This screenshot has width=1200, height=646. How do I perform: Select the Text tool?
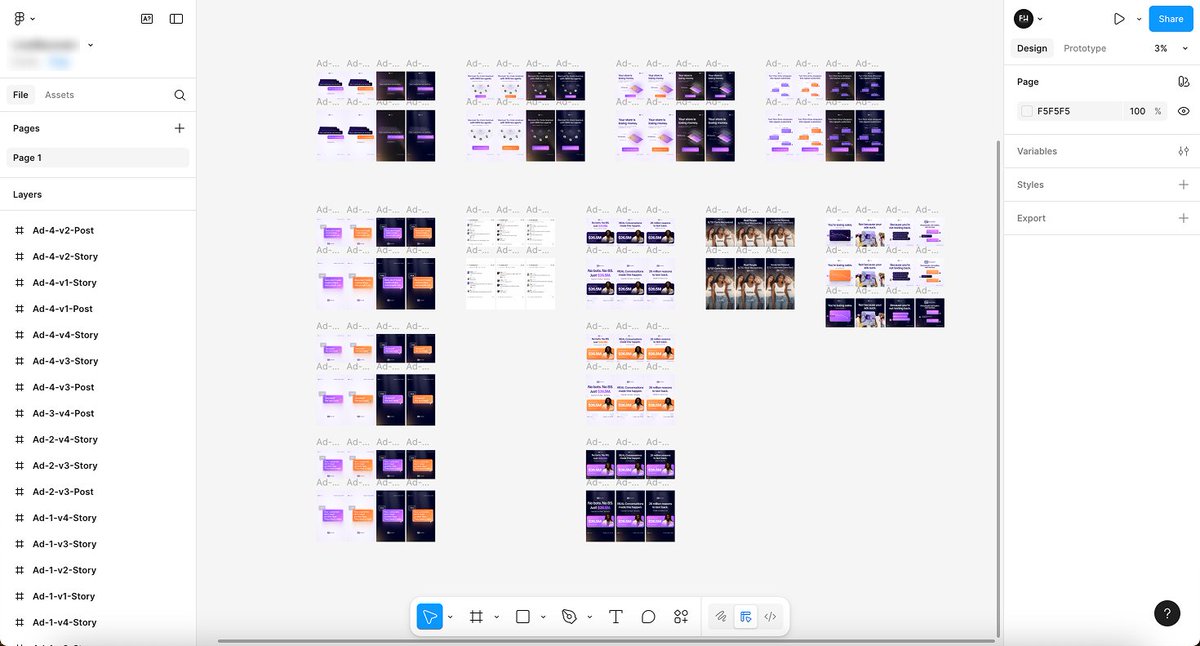[616, 616]
